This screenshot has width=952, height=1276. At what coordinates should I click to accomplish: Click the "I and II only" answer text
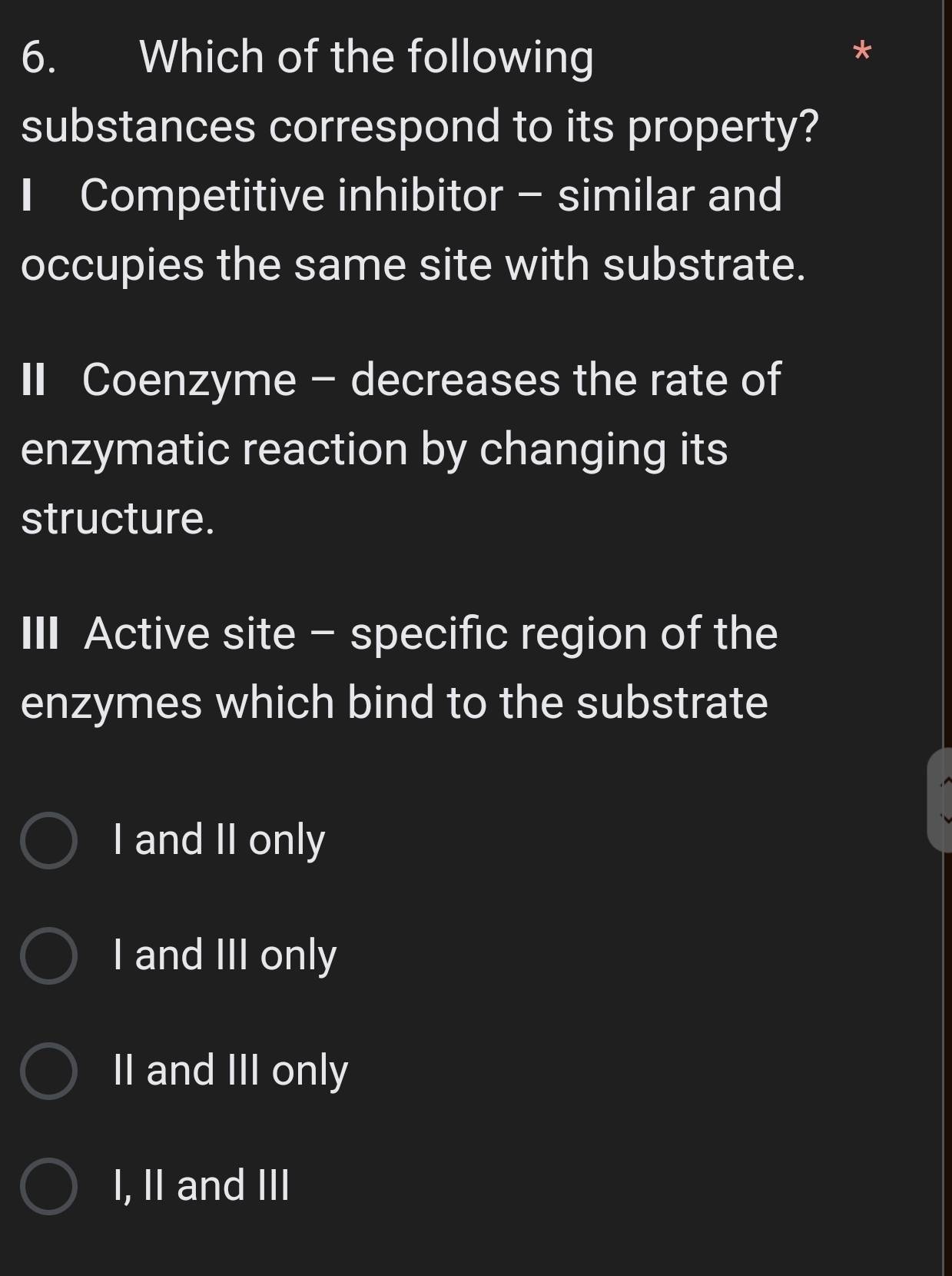[x=217, y=839]
